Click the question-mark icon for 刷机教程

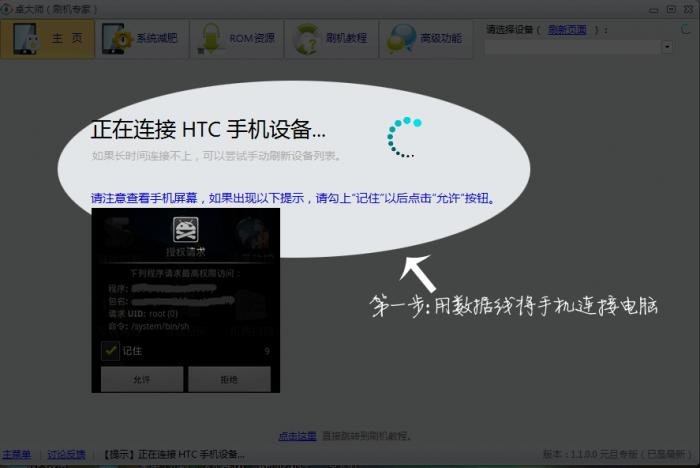[x=306, y=39]
